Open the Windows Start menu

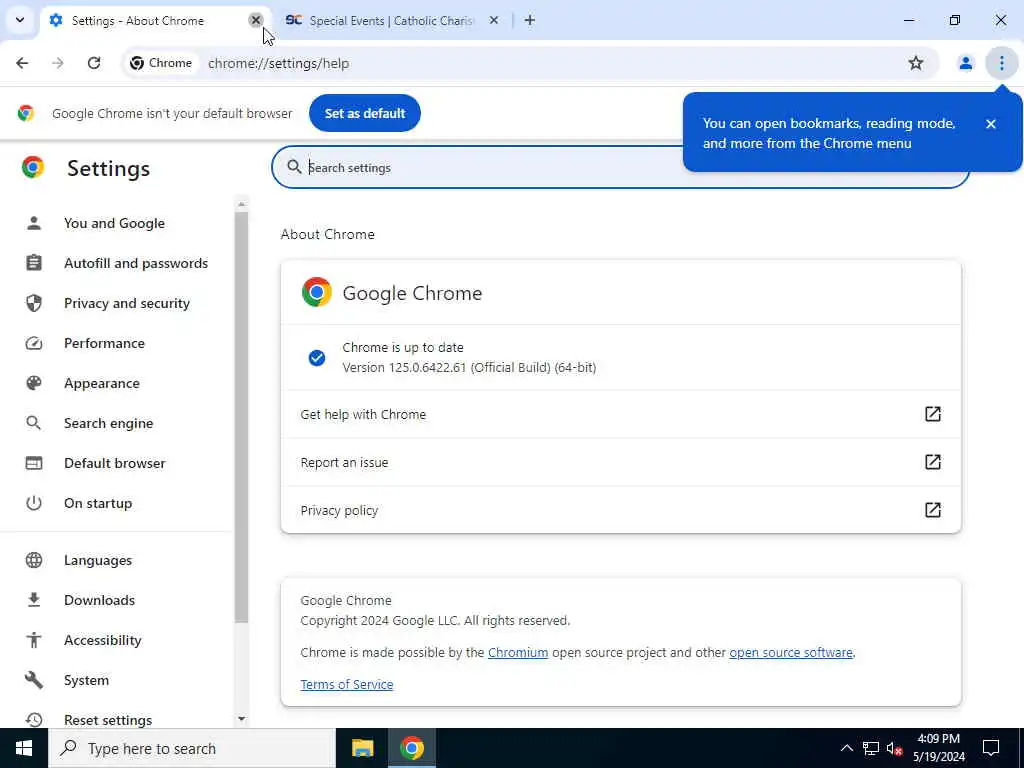coord(24,748)
